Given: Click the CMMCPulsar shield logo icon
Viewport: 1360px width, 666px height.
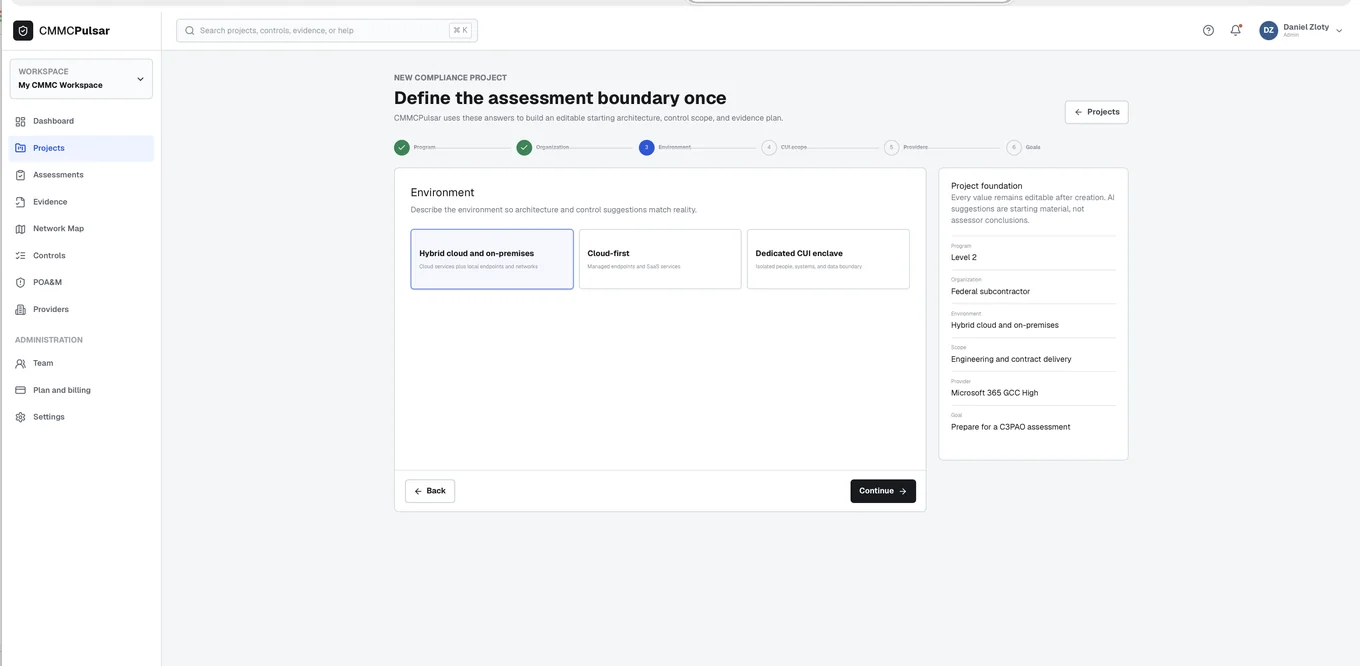Looking at the screenshot, I should pyautogui.click(x=23, y=31).
